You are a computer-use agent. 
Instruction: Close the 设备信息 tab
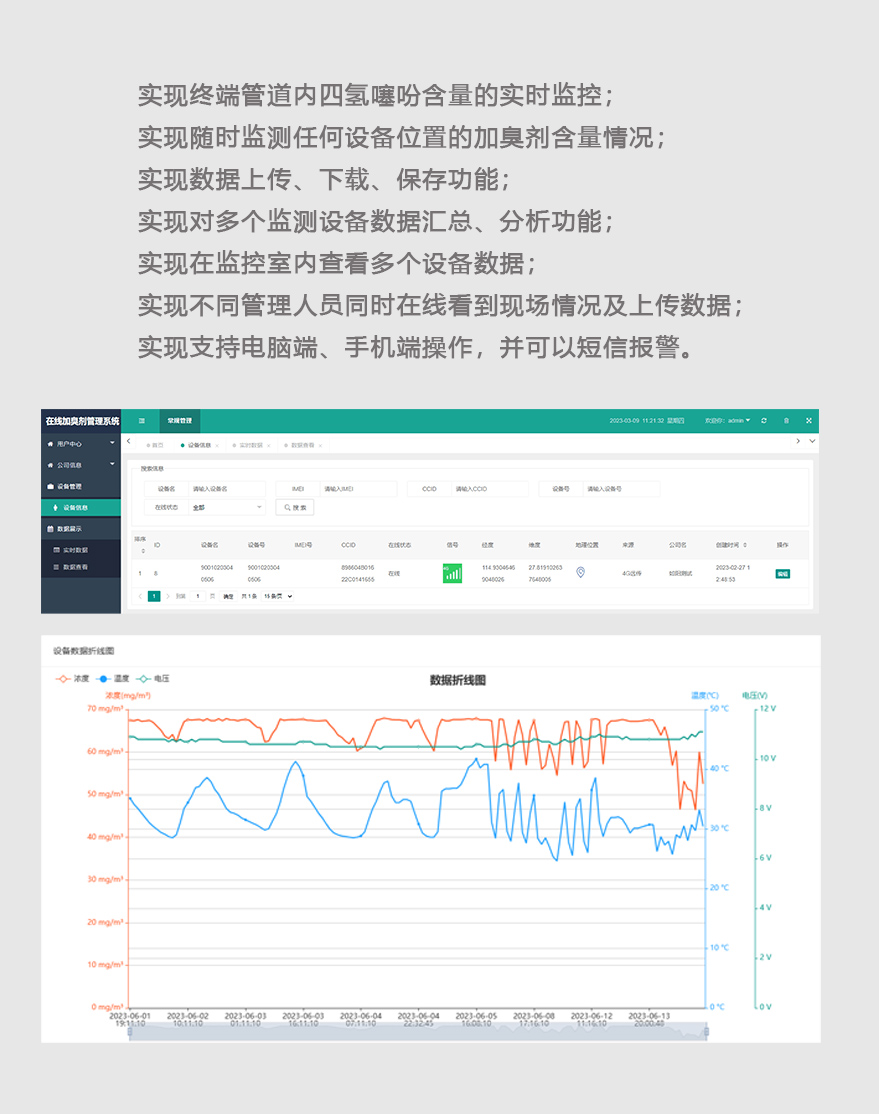217,446
